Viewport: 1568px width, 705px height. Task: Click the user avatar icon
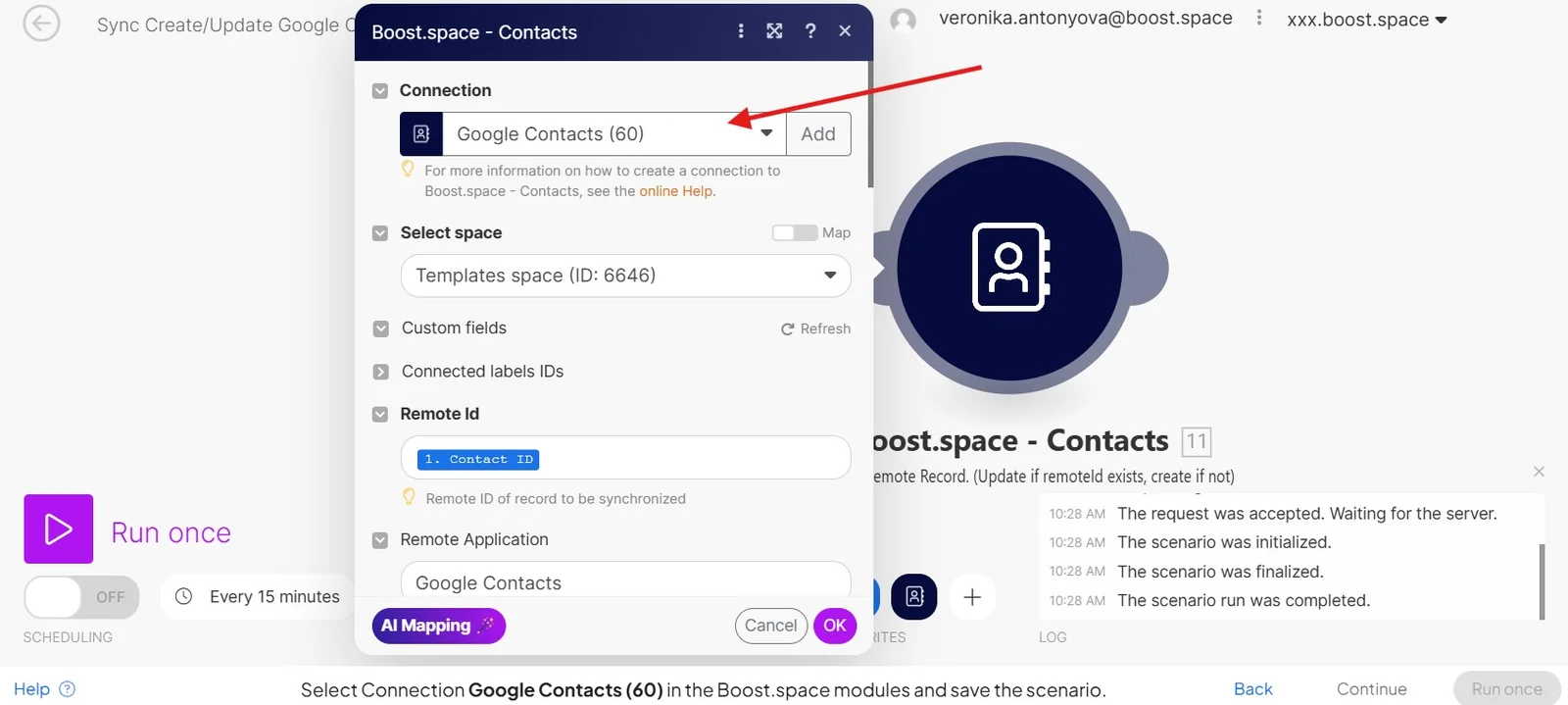point(903,21)
